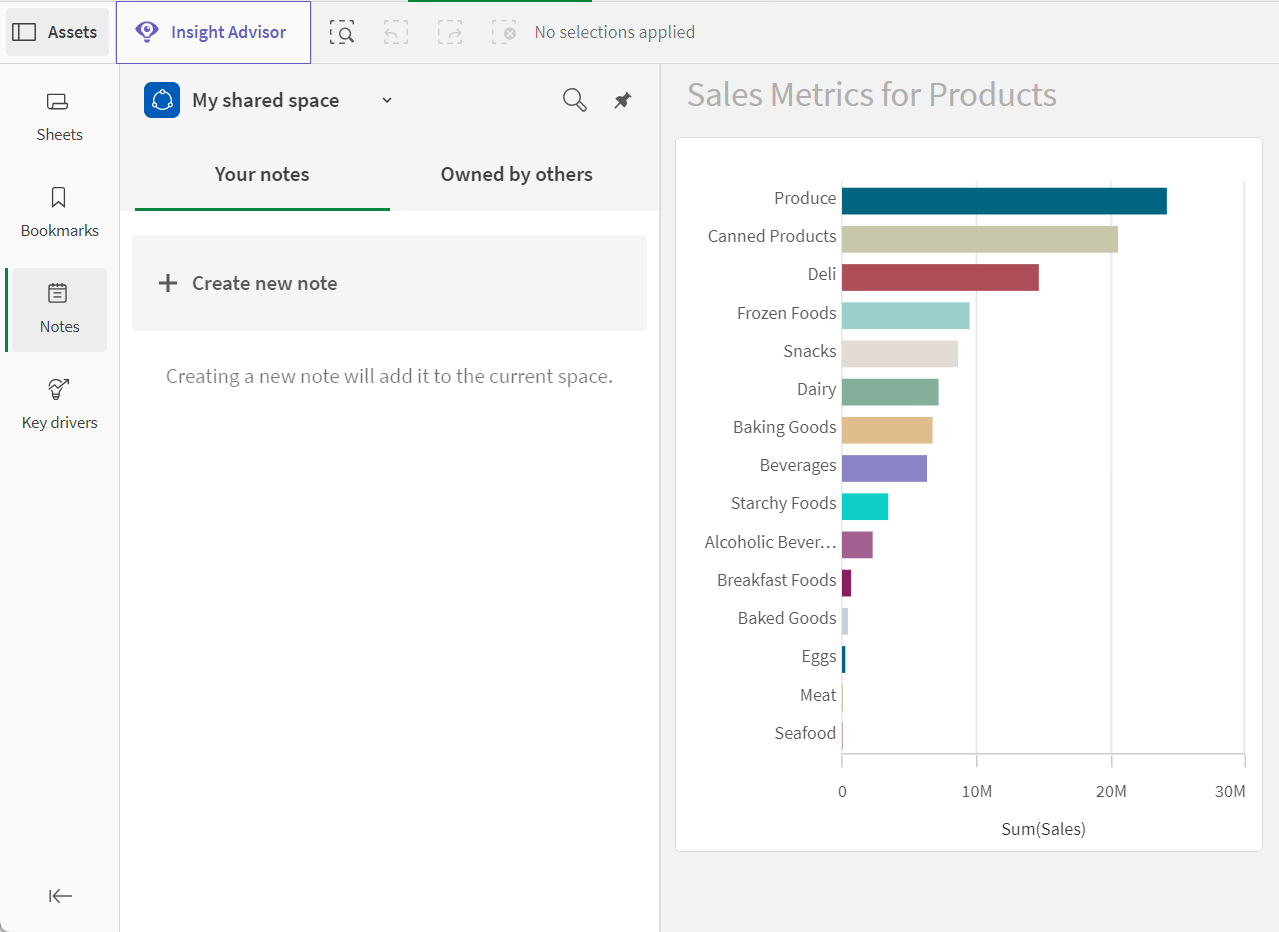
Task: Click the Deli axis label
Action: pos(822,274)
